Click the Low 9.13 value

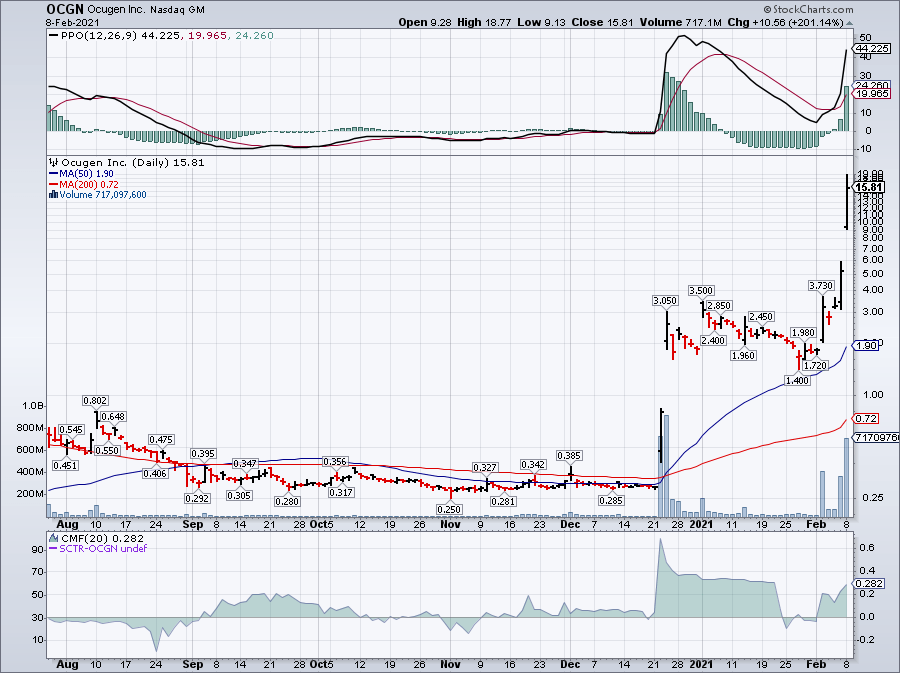tap(541, 22)
